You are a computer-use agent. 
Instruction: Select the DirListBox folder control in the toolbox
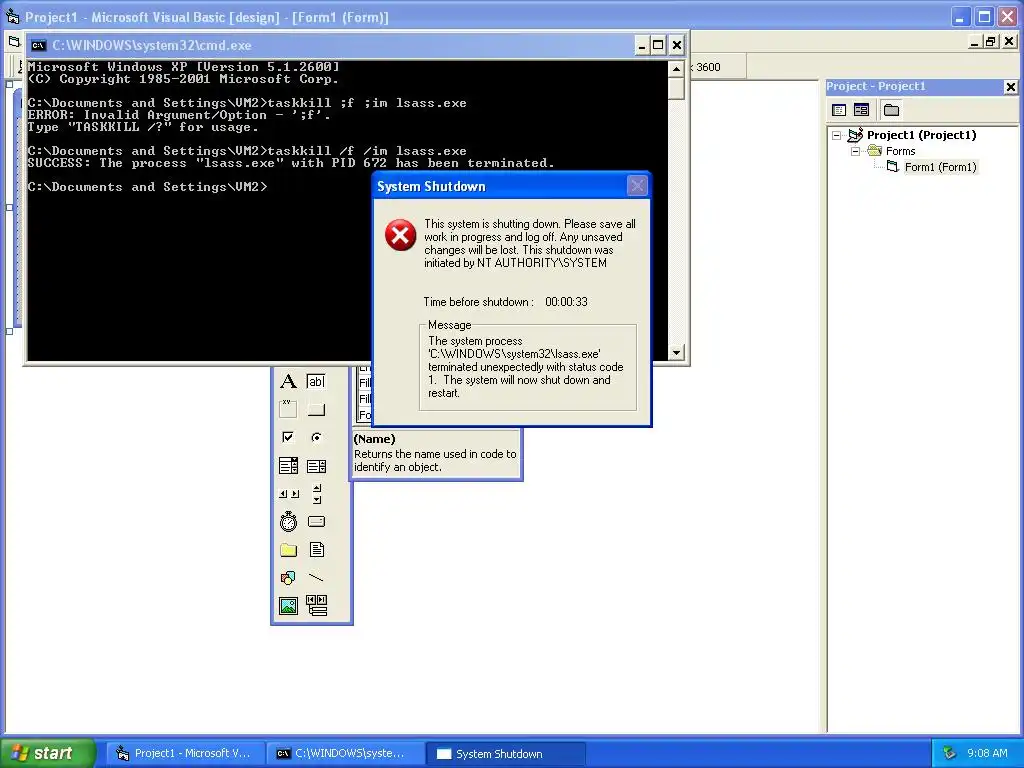pos(288,550)
